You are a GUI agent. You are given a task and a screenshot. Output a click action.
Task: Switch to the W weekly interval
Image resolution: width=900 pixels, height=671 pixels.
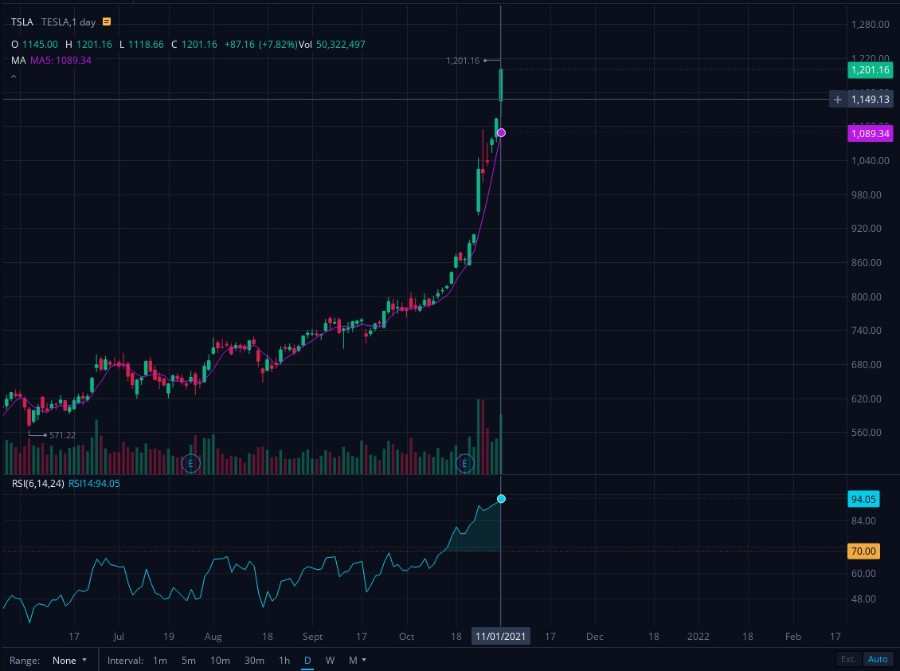[x=330, y=660]
